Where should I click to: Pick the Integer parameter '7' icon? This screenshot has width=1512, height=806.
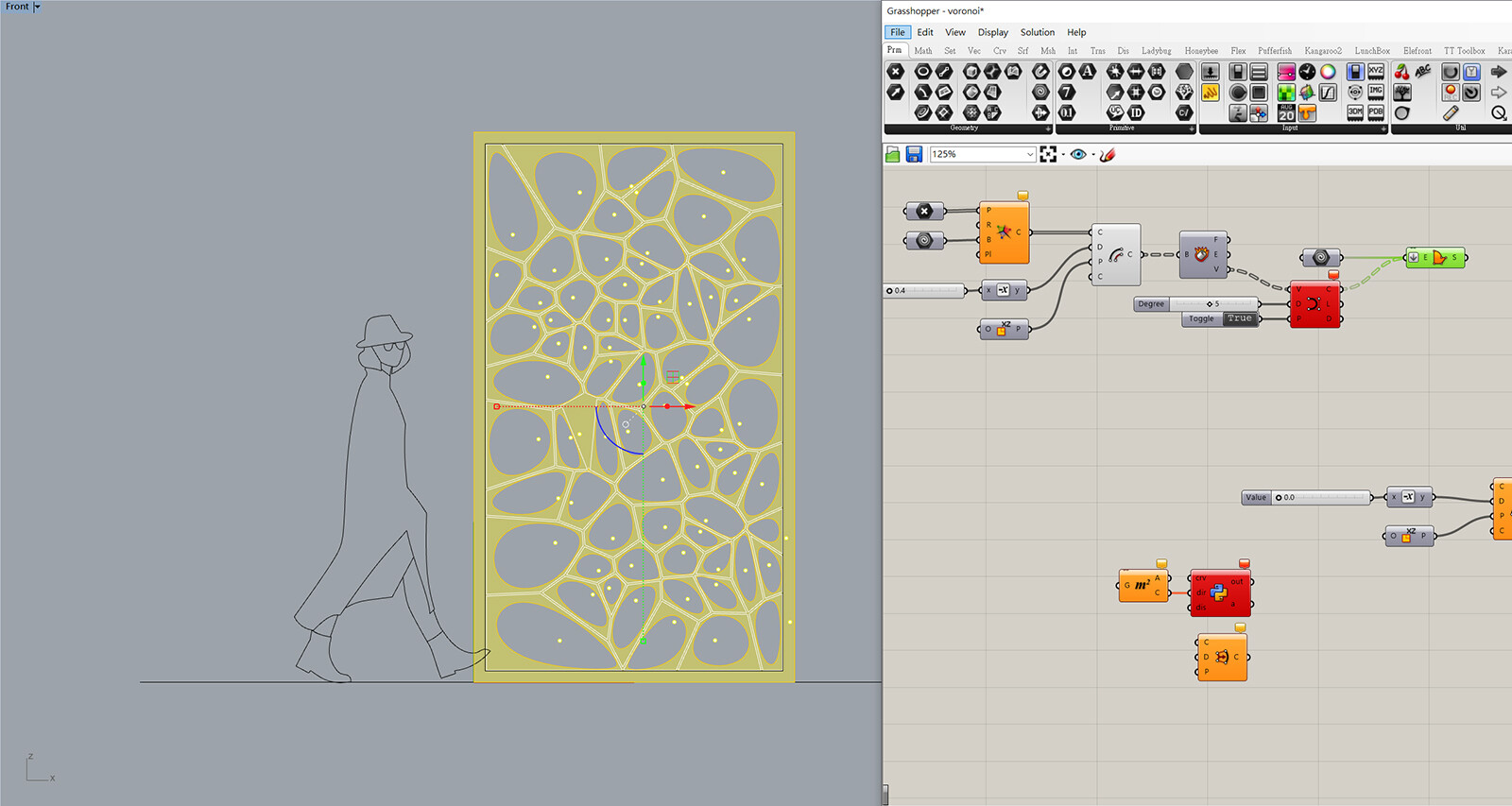click(x=1067, y=92)
